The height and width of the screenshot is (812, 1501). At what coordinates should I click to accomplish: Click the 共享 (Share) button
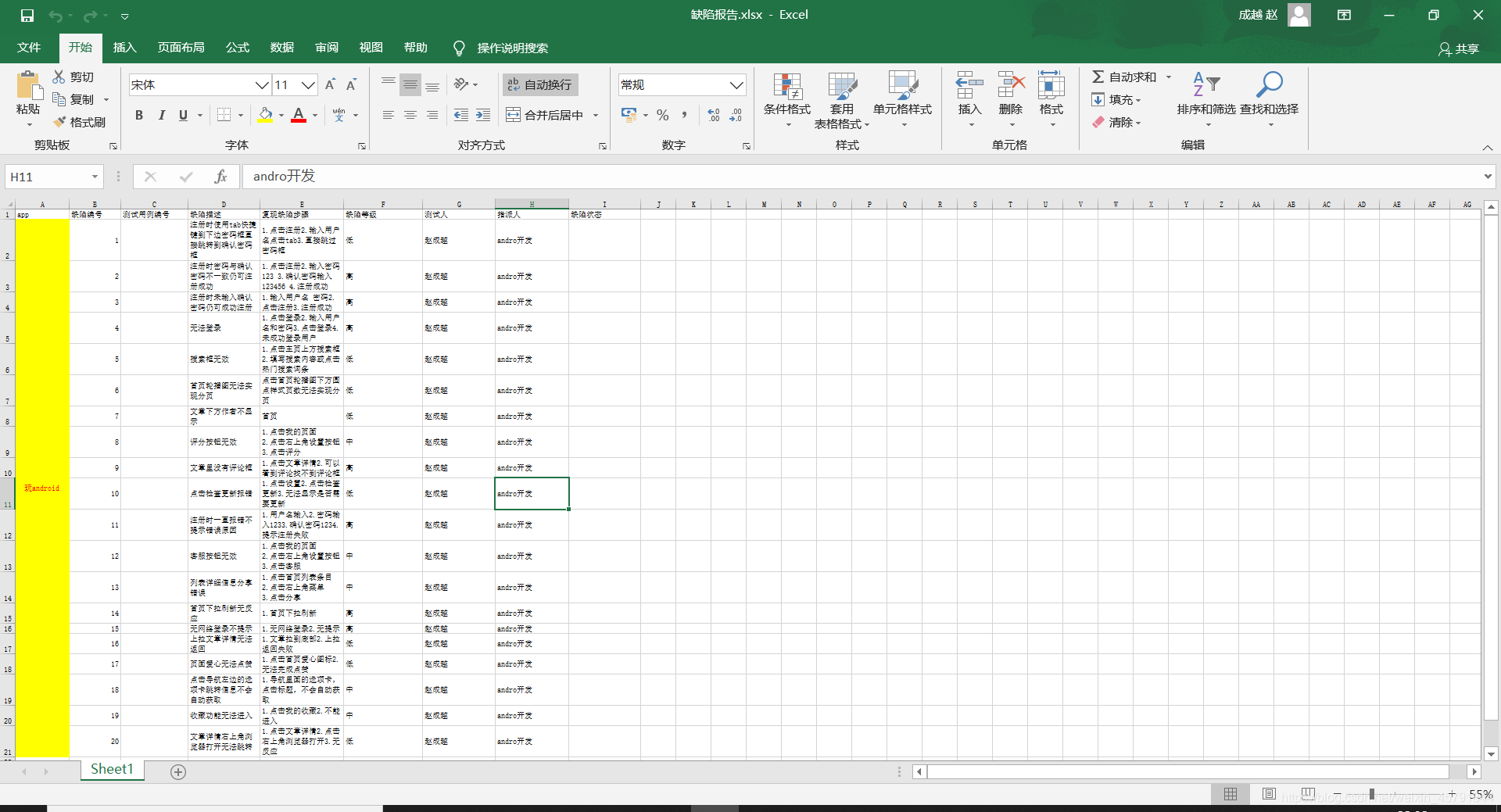pos(1459,48)
